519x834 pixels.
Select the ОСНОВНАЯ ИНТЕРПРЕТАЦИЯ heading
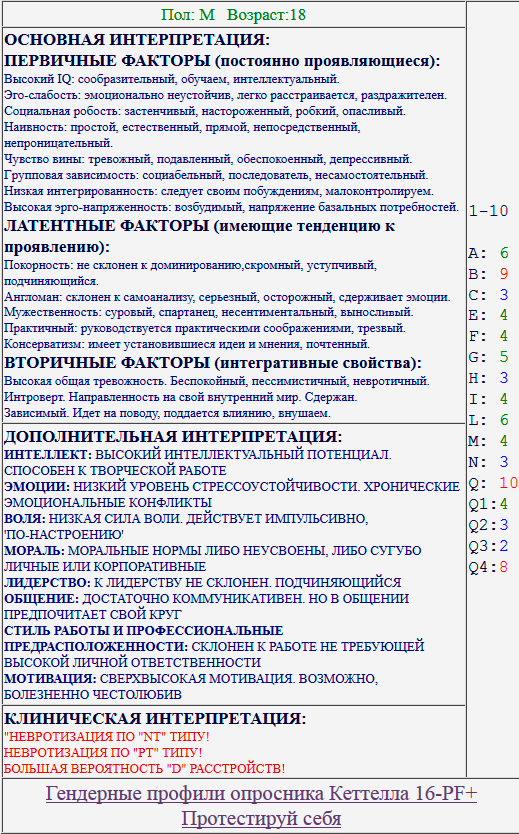137,40
